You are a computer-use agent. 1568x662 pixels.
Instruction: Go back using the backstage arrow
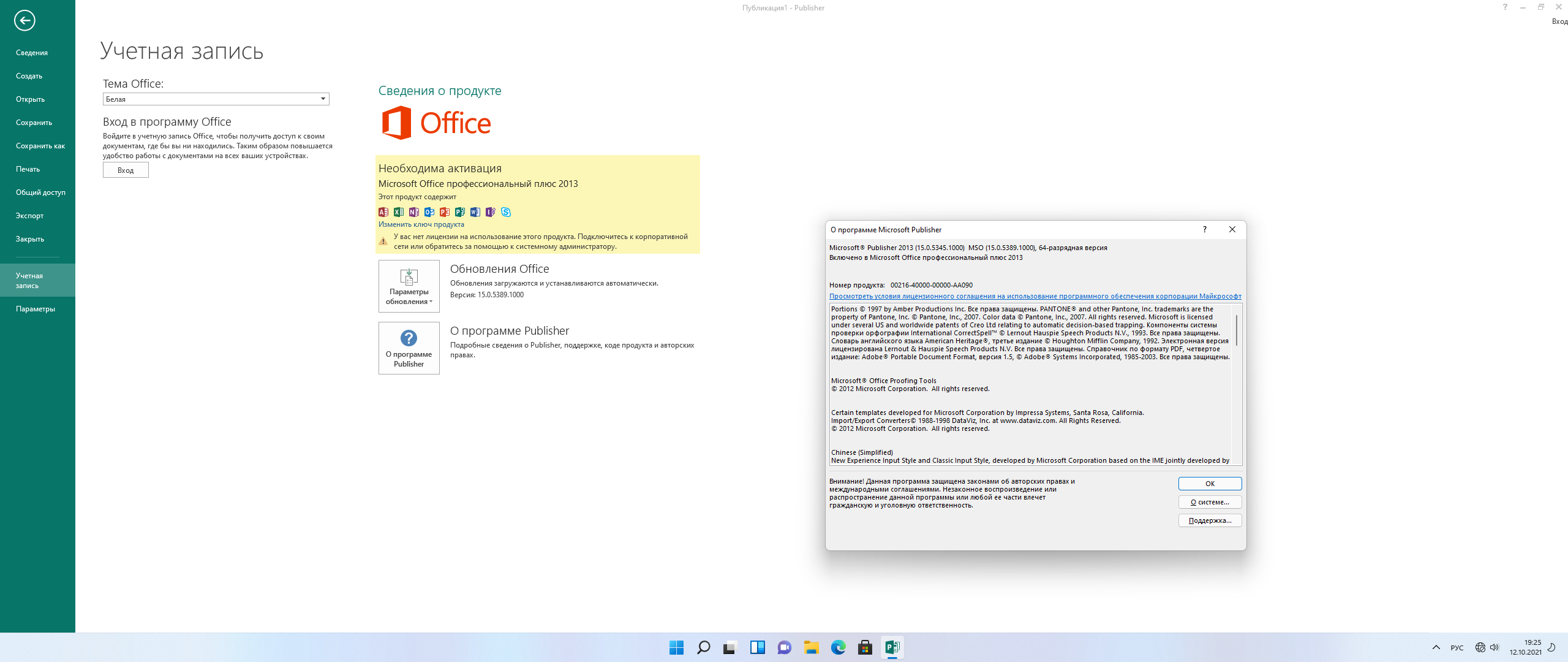tap(24, 20)
